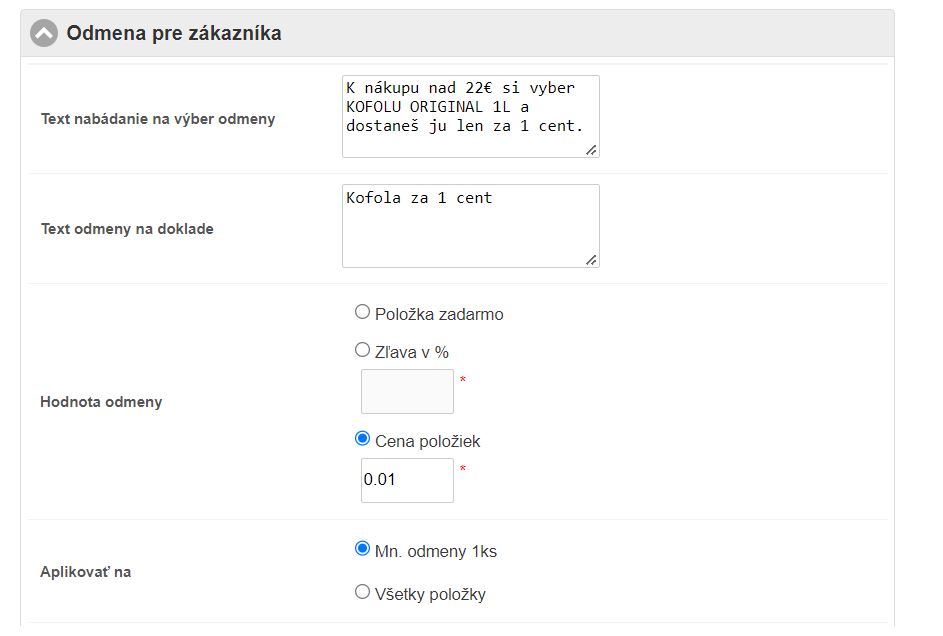Click the 'Text nabádanie na výber odmeny' label
The height and width of the screenshot is (636, 943).
coord(158,119)
